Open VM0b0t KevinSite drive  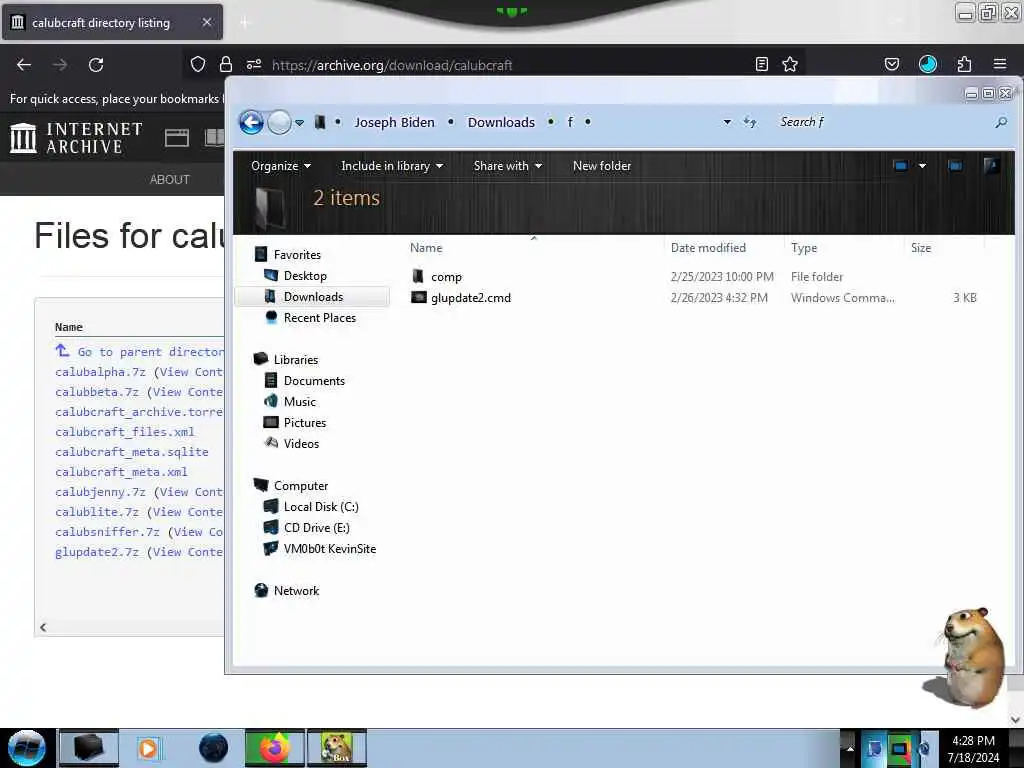point(329,549)
